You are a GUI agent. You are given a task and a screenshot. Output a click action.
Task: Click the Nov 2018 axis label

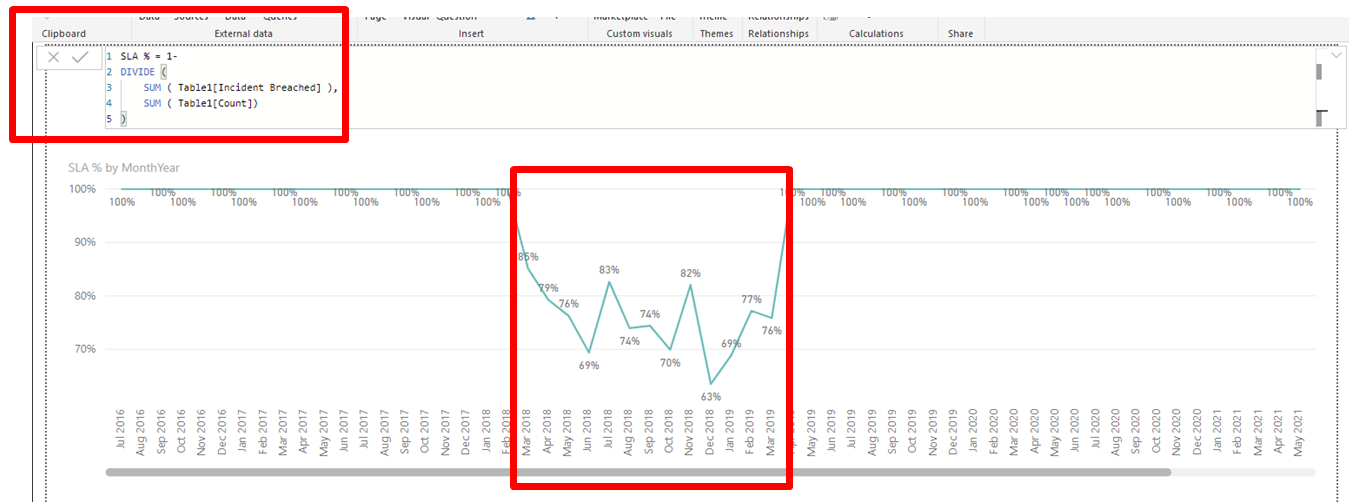[x=690, y=433]
